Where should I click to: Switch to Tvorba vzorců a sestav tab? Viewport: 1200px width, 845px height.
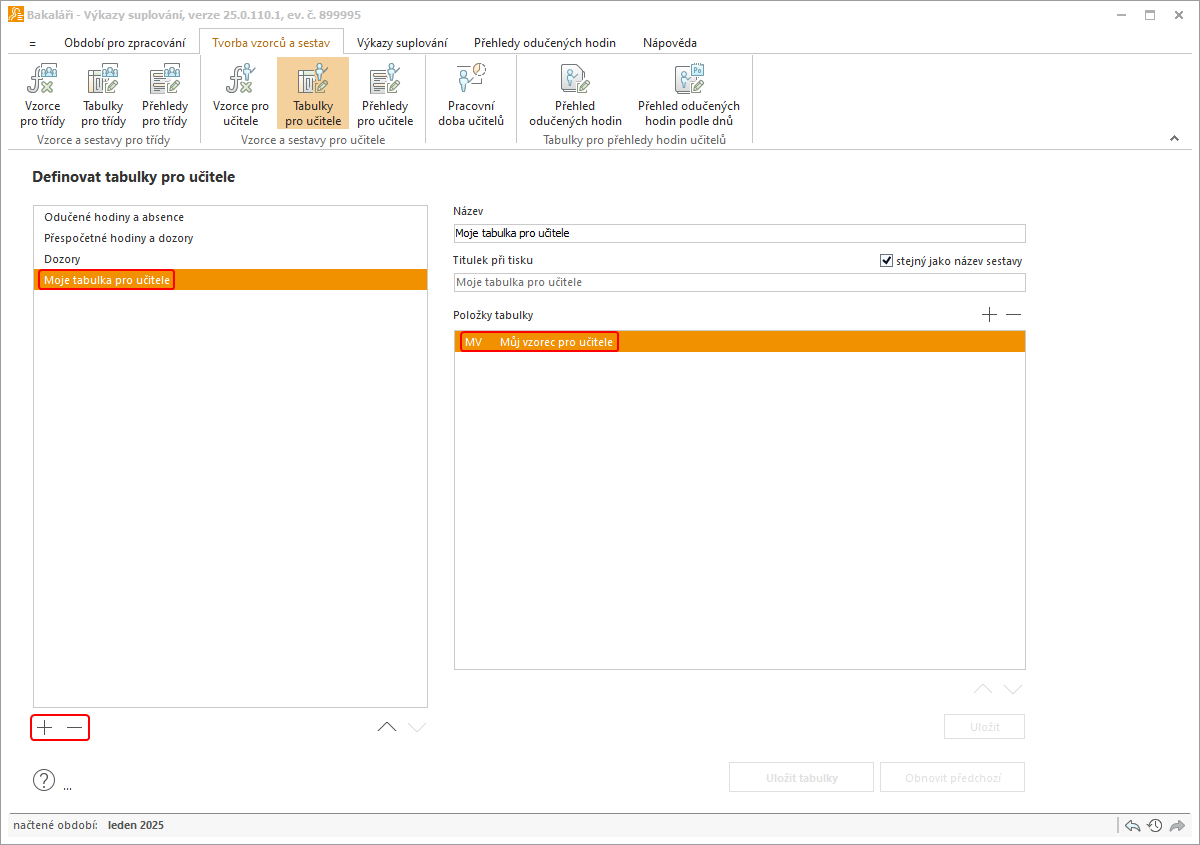(271, 43)
